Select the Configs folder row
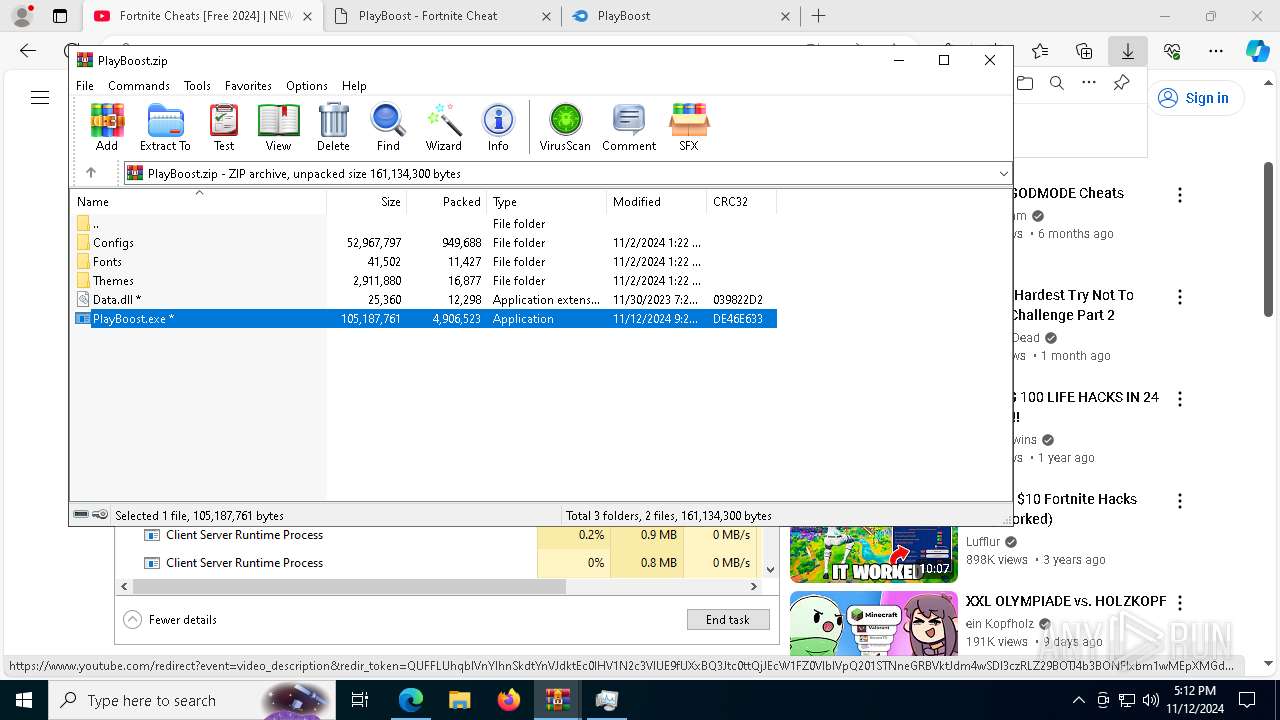 (424, 242)
